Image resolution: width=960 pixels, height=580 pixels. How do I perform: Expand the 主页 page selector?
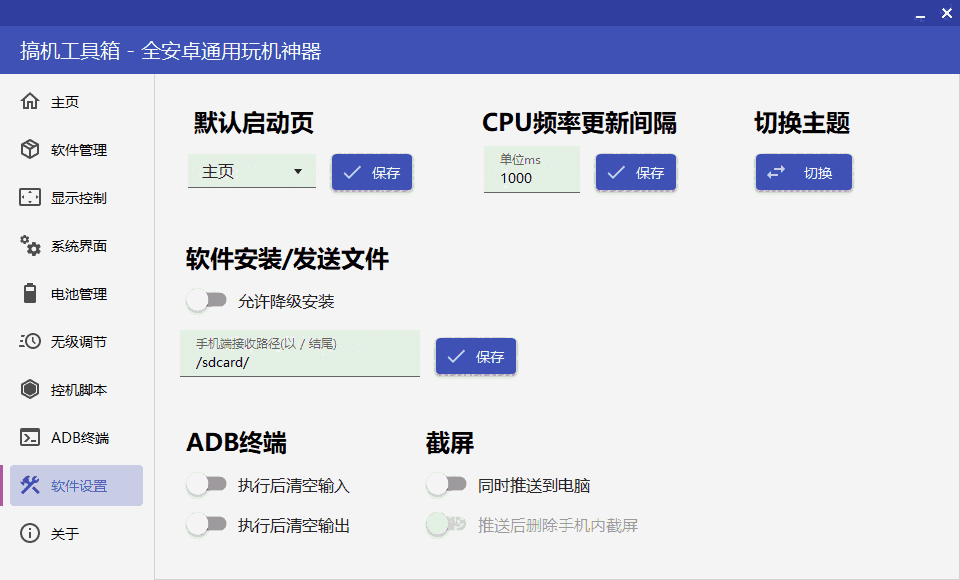click(251, 171)
